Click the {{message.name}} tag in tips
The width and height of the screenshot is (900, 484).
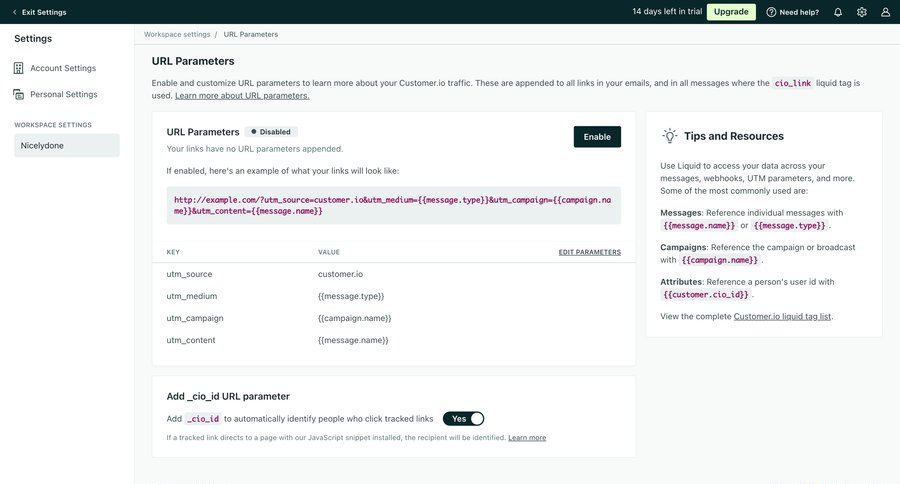click(699, 226)
